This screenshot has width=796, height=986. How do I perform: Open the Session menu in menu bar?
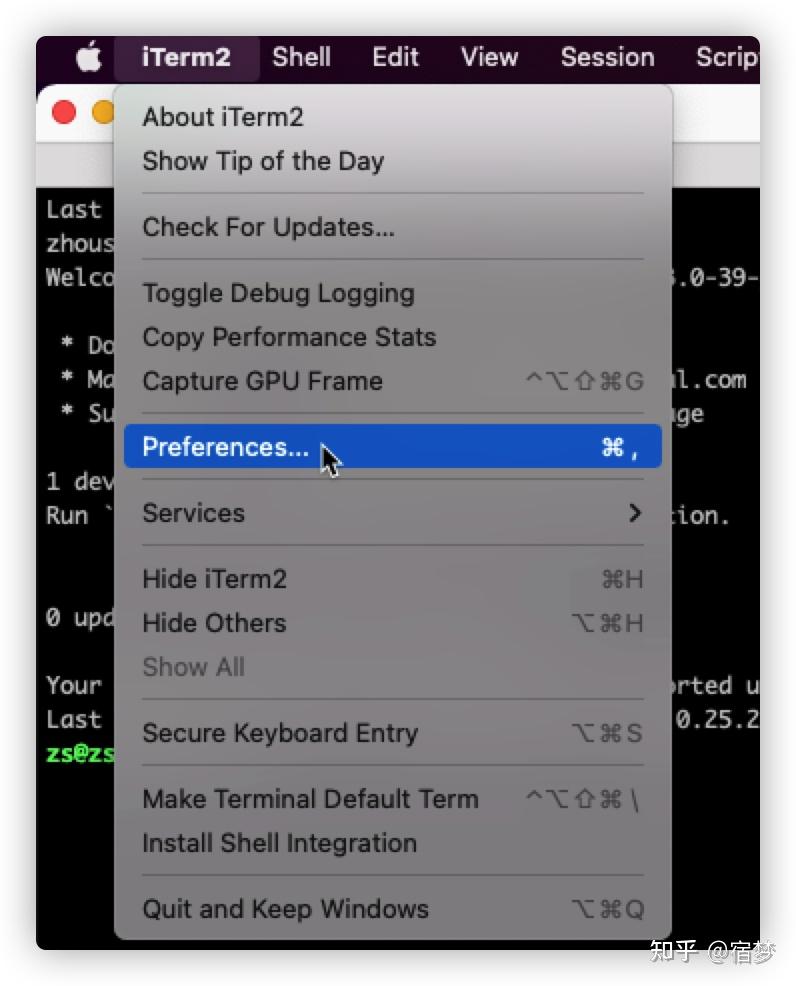pos(607,57)
